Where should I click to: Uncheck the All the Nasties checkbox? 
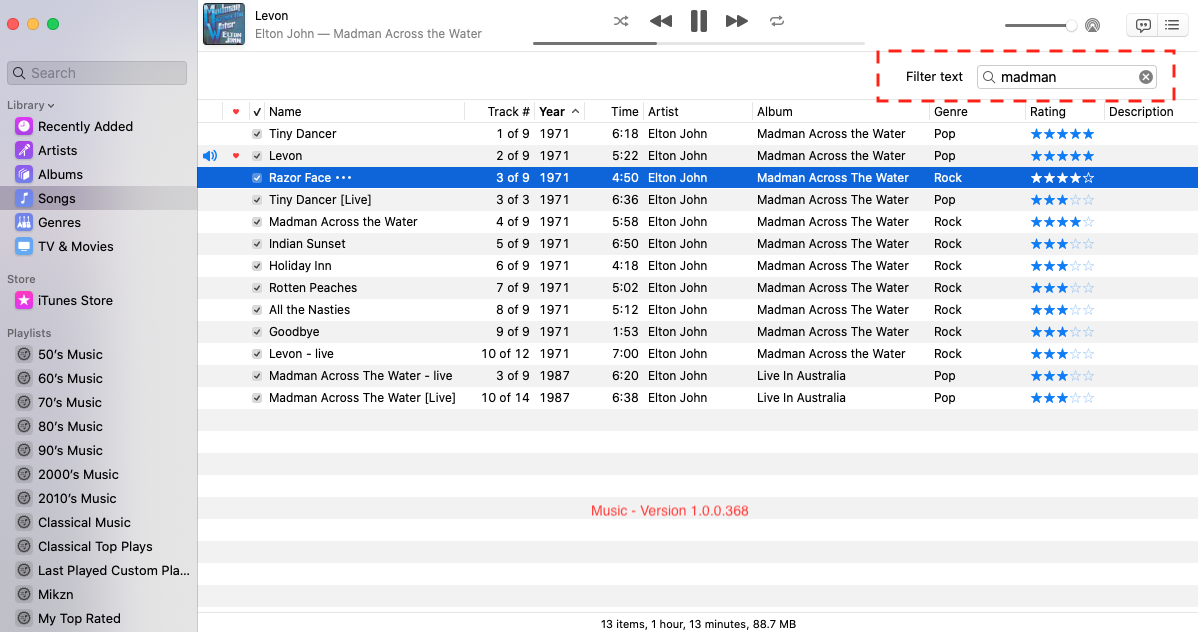click(x=257, y=310)
